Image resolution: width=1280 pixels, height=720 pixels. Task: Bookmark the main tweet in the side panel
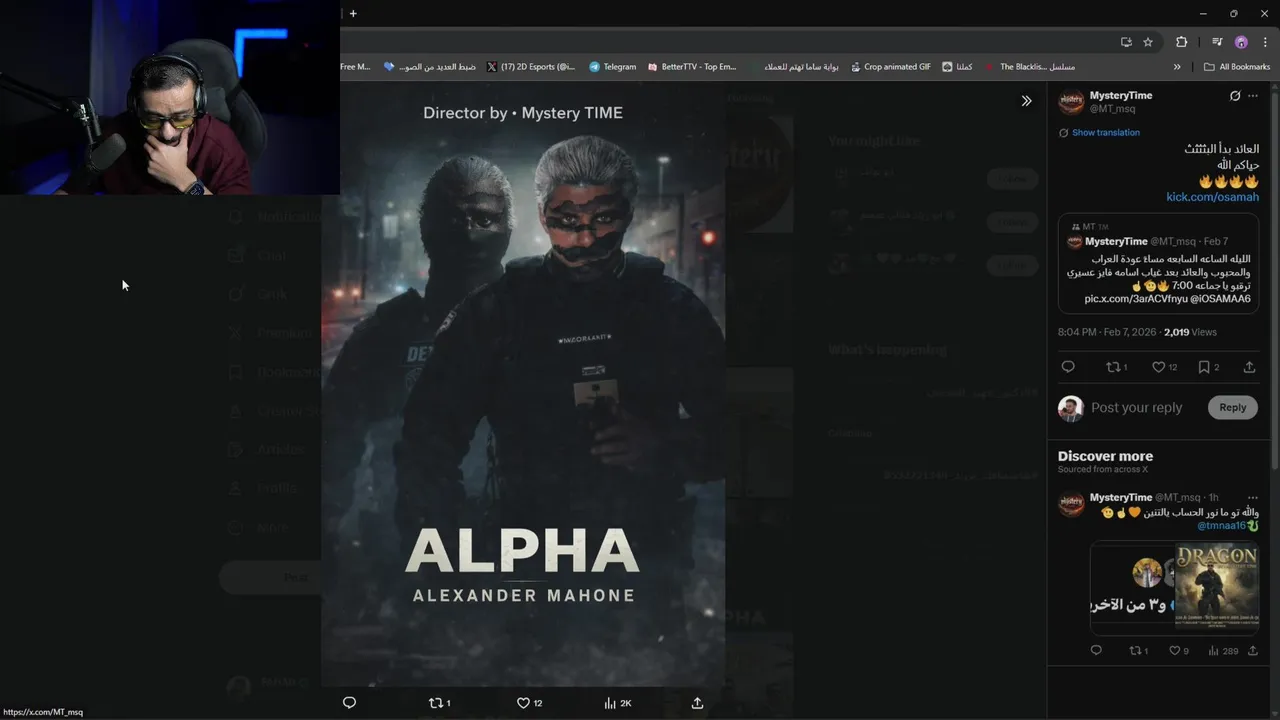[1208, 367]
